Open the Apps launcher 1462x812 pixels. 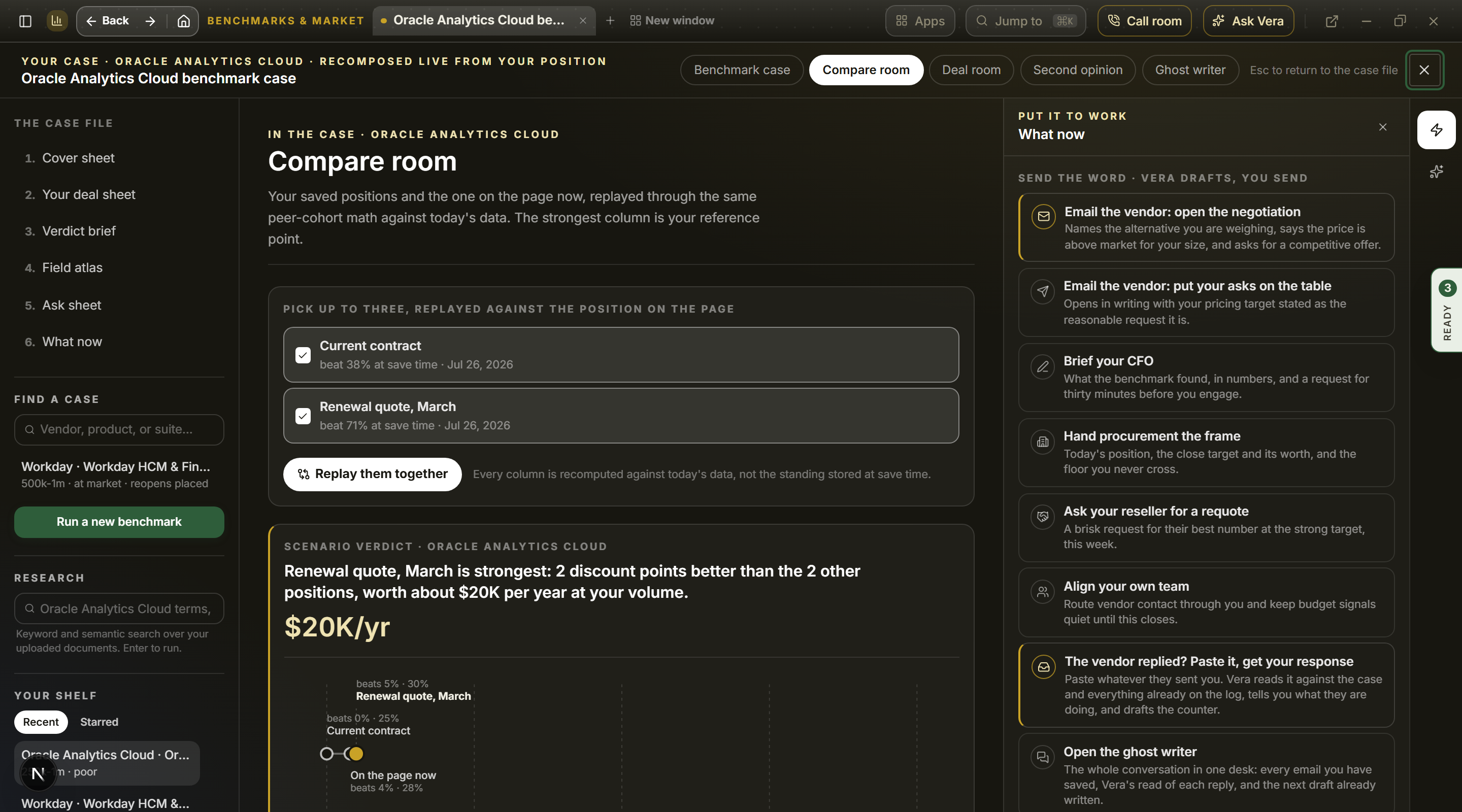click(x=920, y=21)
